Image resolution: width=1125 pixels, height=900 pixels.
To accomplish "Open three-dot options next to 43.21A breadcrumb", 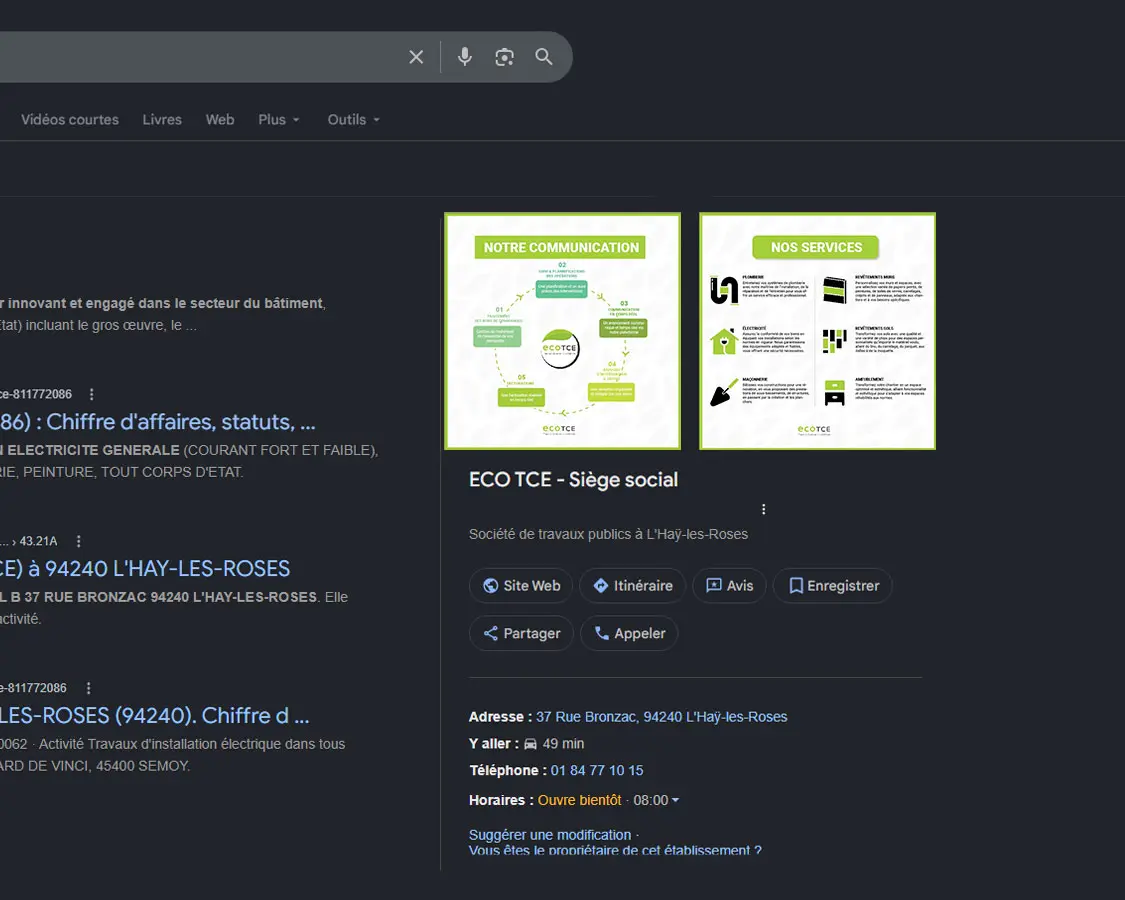I will coord(78,541).
